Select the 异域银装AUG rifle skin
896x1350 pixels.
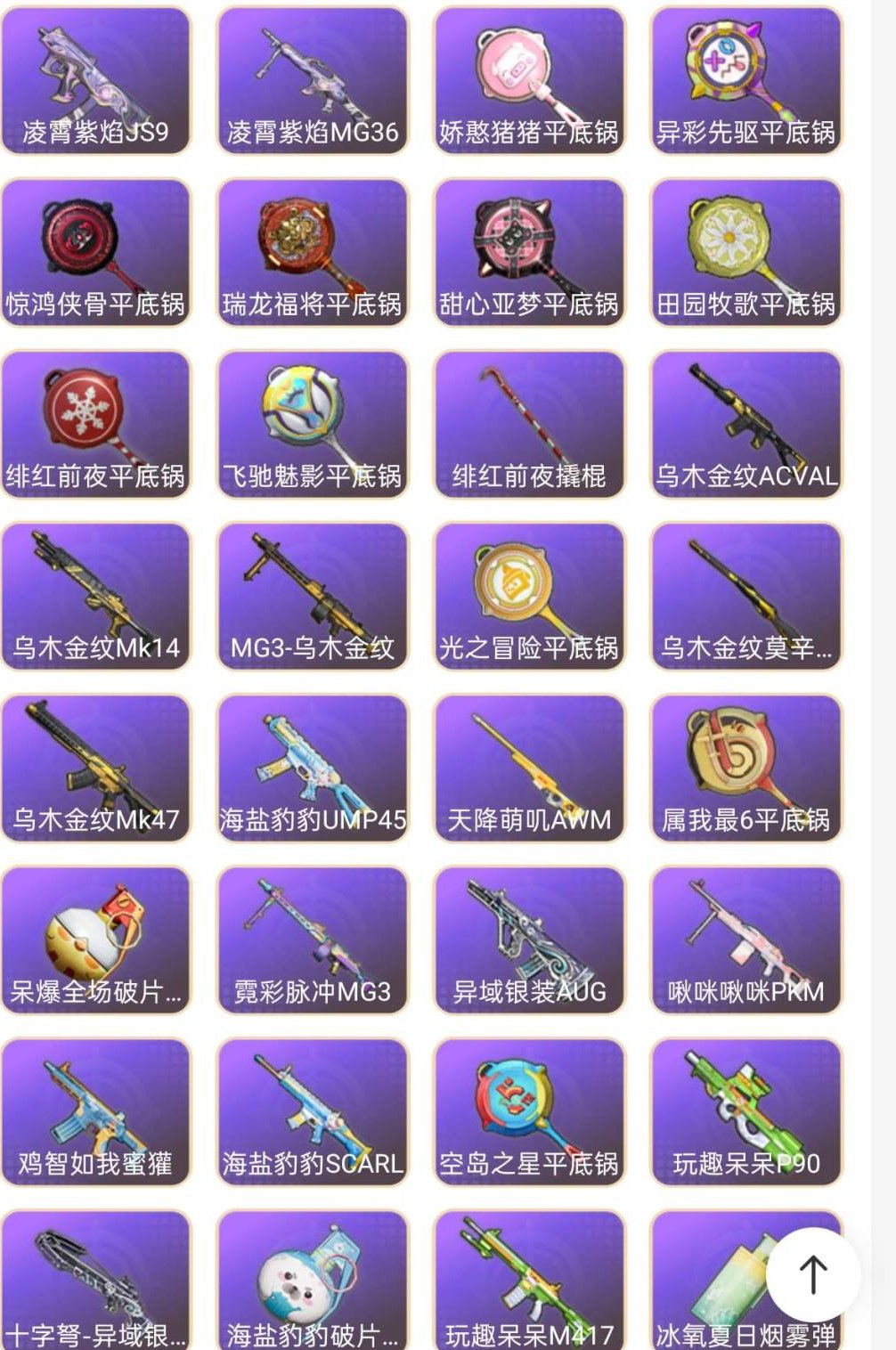coord(529,940)
